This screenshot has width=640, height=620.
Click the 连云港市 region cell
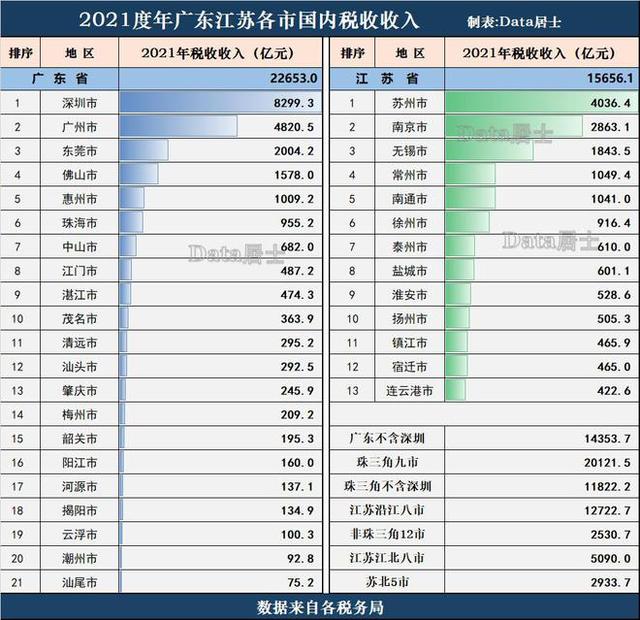point(409,391)
